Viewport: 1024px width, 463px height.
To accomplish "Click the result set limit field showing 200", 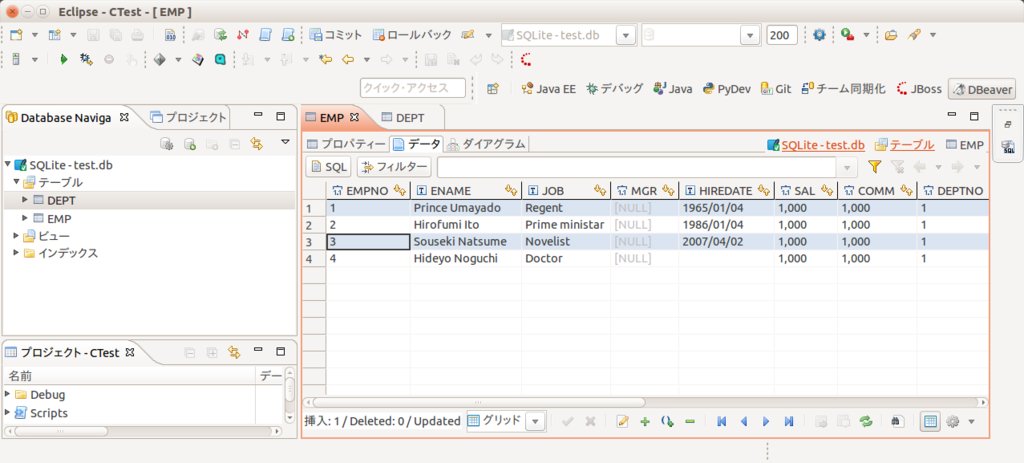I will click(782, 35).
